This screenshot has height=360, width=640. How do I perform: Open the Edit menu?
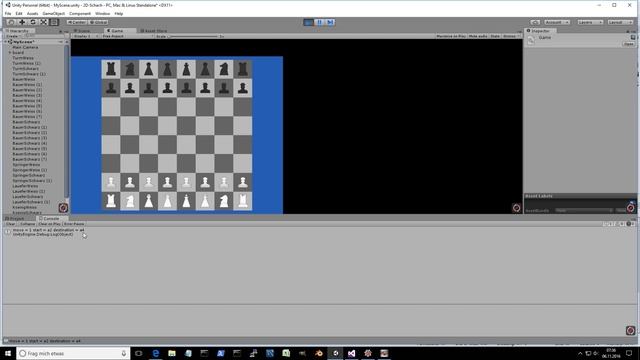coord(19,13)
